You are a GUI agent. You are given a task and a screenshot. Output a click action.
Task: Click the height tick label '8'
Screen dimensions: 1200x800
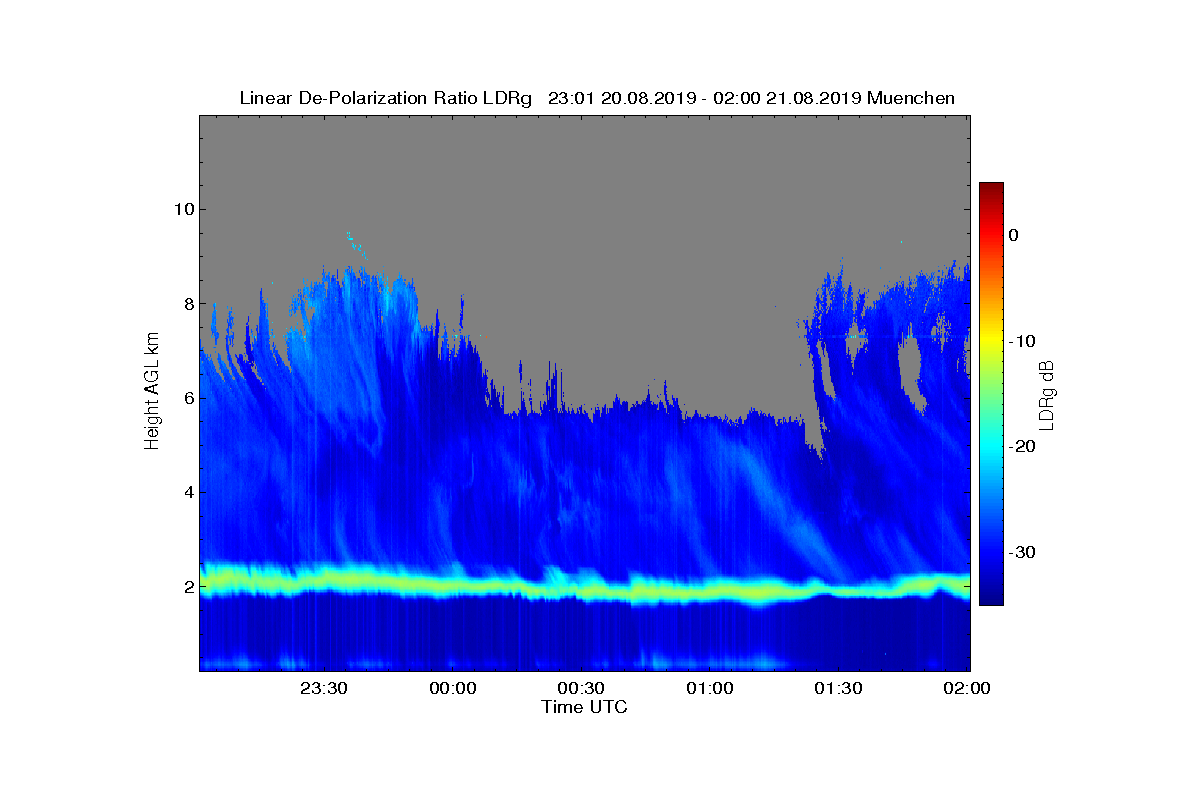point(188,304)
